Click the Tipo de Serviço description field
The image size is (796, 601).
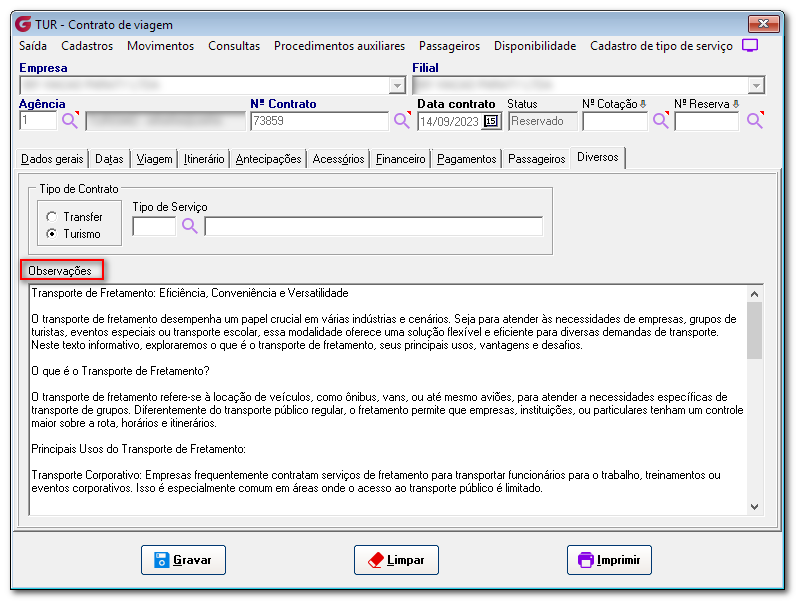(x=374, y=226)
